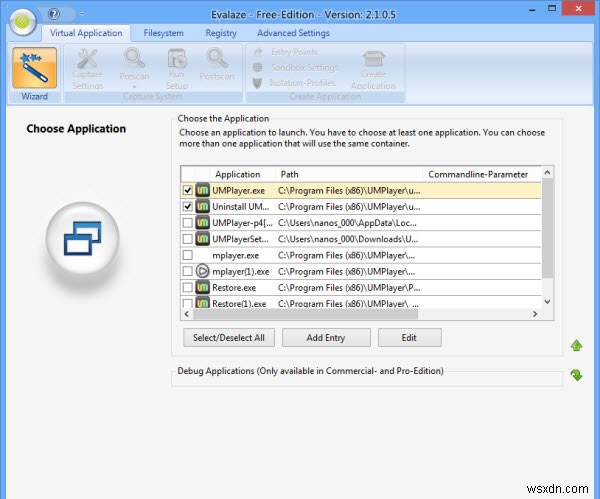
Task: Select the Uninstall UM... application name
Action: pyautogui.click(x=241, y=207)
